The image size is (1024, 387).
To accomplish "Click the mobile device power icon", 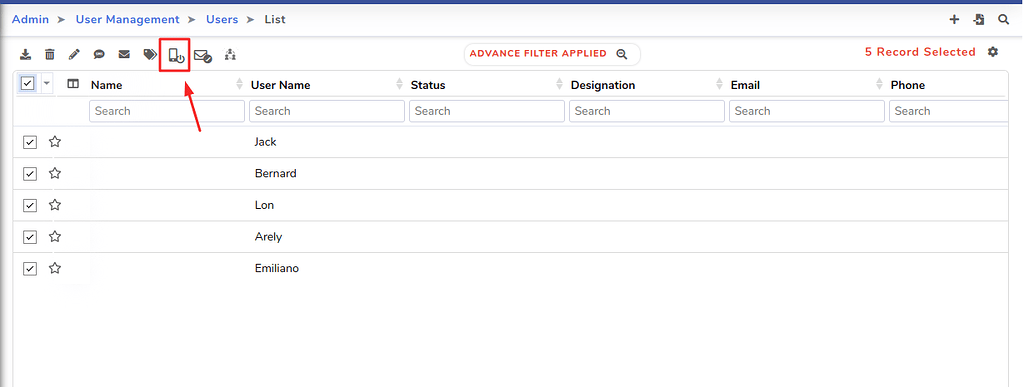I will pyautogui.click(x=176, y=56).
